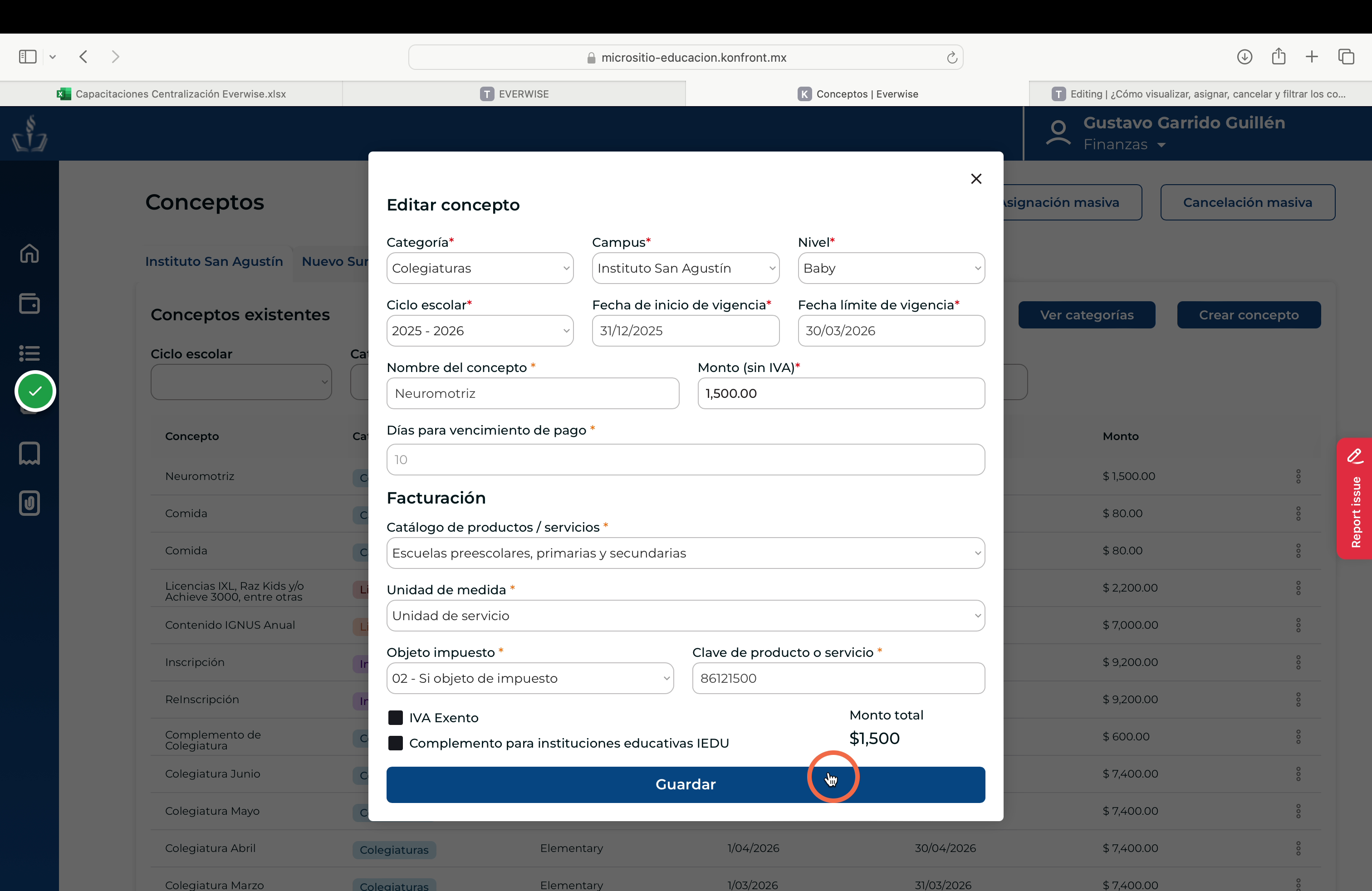Open options menu for Colegiatura Abril row
The image size is (1372, 891).
pyautogui.click(x=1298, y=848)
